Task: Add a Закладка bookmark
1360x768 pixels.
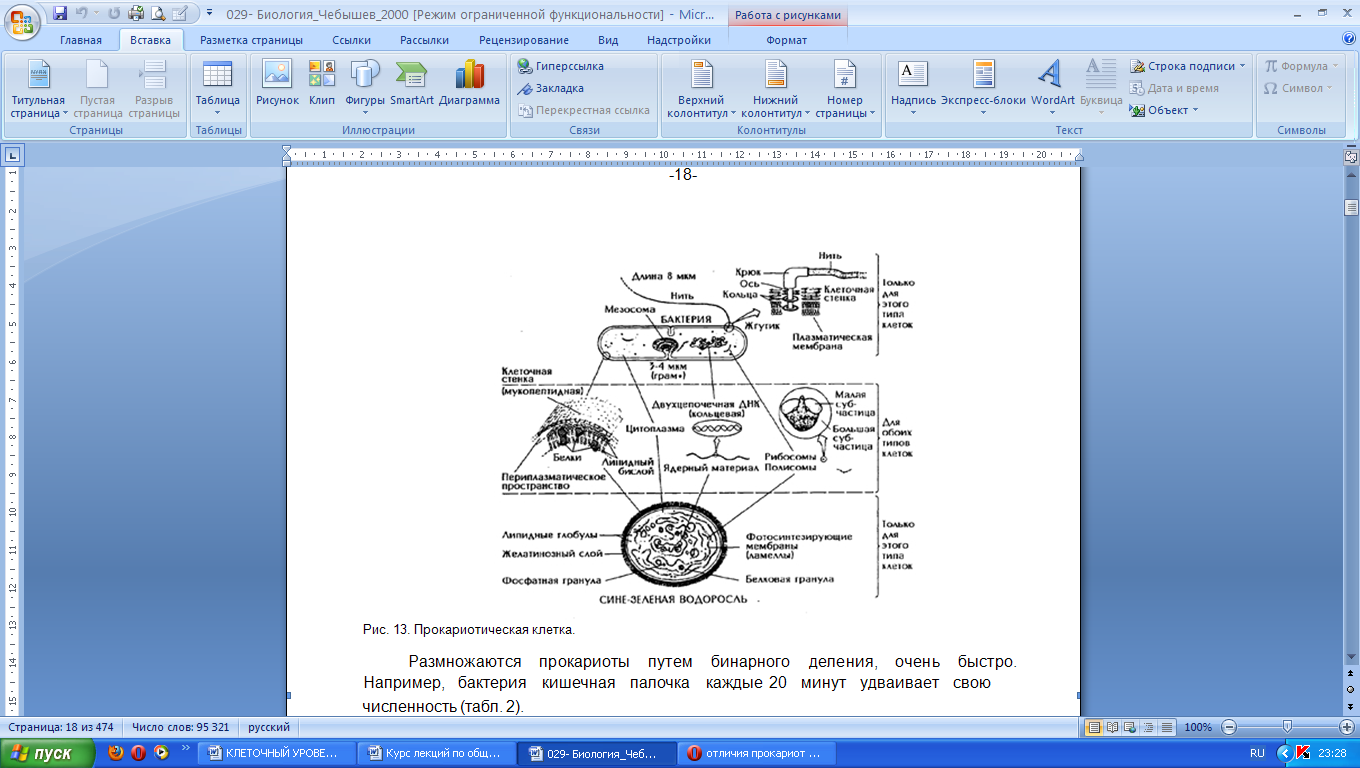Action: (x=551, y=88)
